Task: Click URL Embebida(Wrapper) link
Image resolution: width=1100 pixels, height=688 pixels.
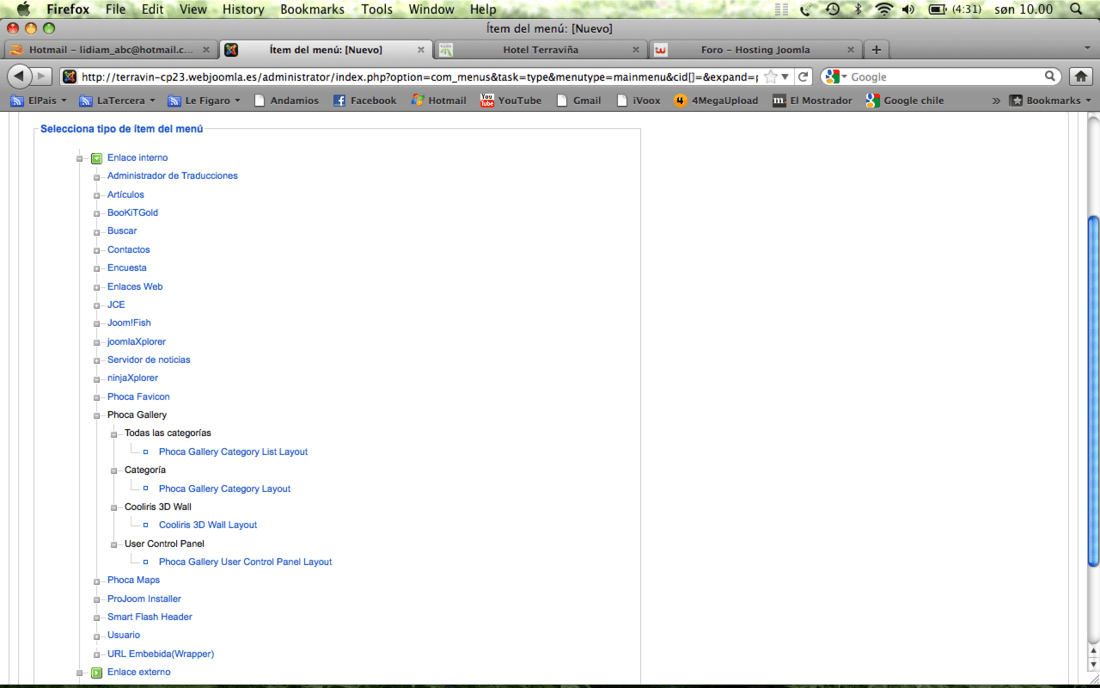Action: (161, 654)
